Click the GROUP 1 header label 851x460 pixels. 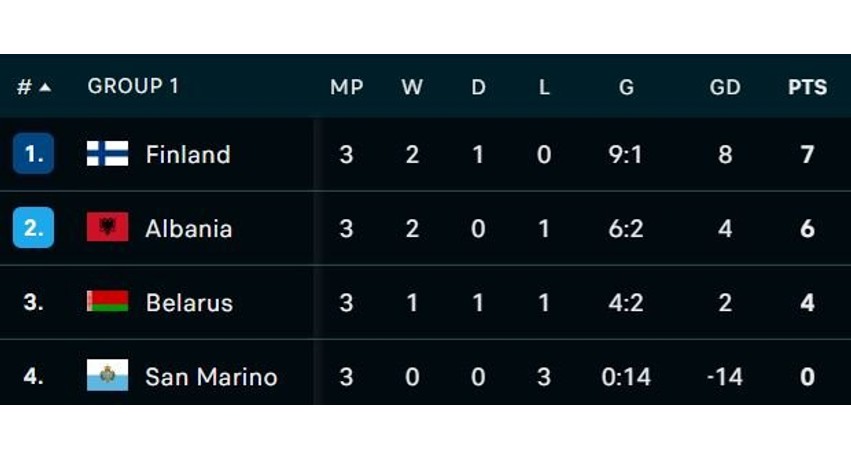(x=133, y=86)
